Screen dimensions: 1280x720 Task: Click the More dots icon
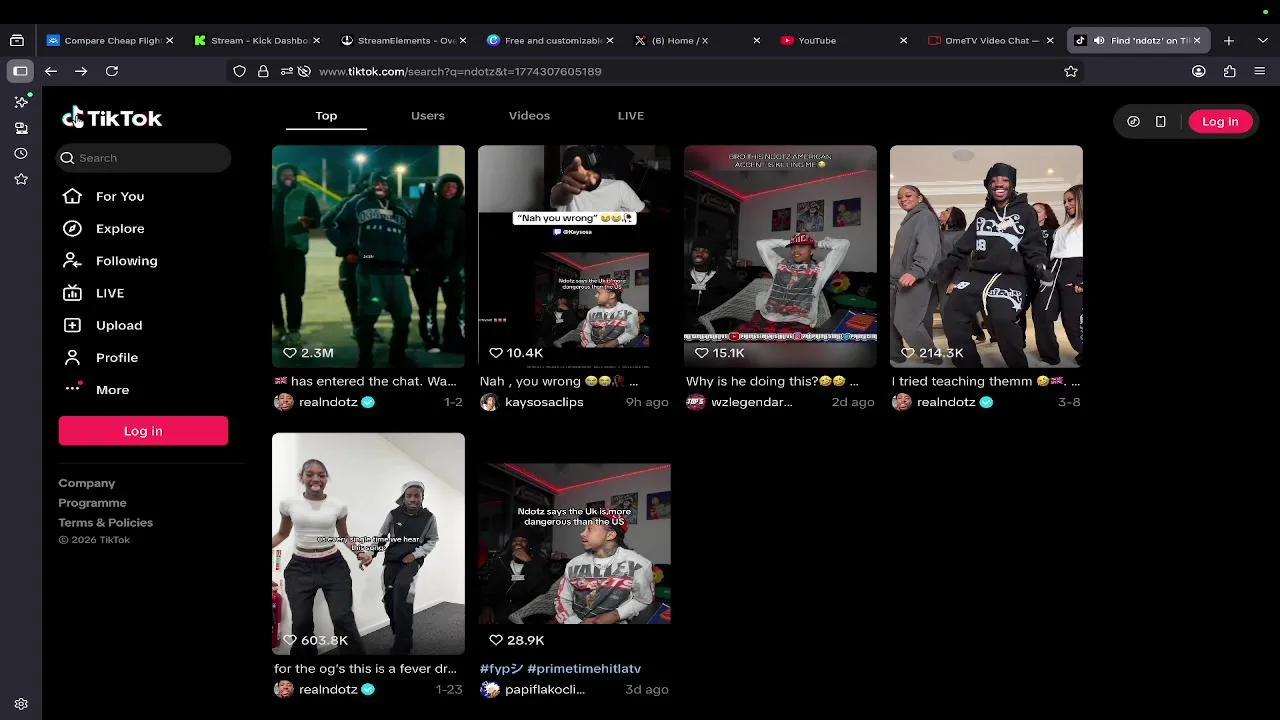click(x=72, y=389)
